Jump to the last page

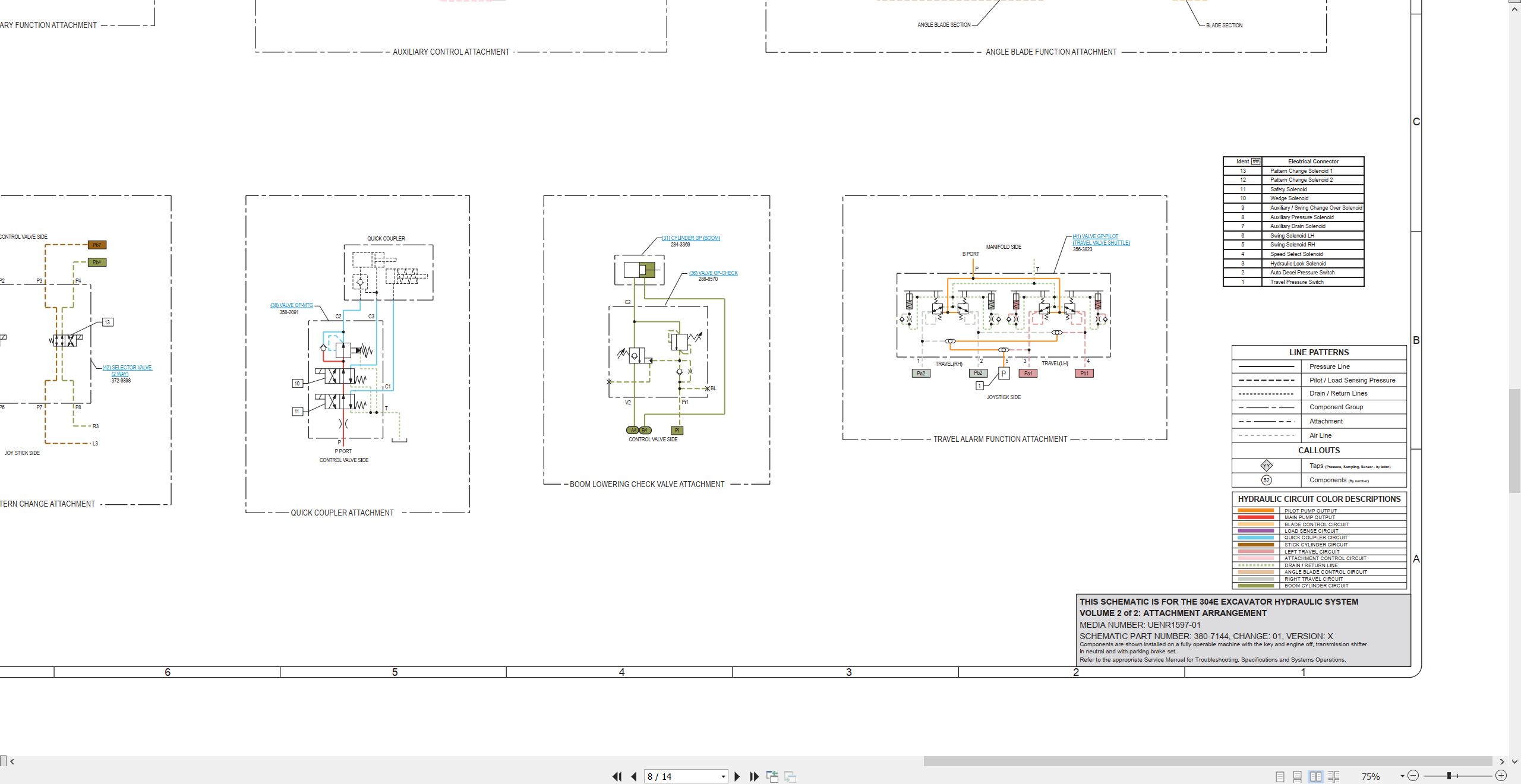coord(755,776)
